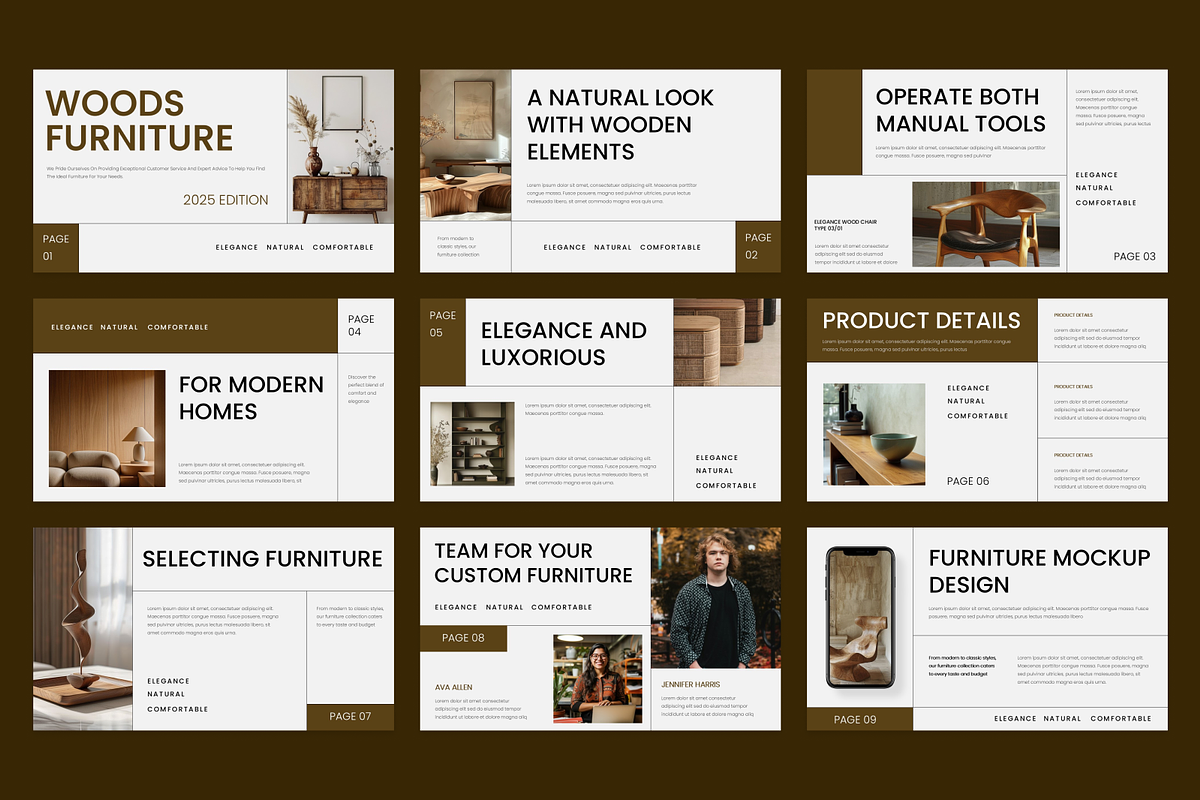The image size is (1200, 800).
Task: Click the curved wooden table photo on page 02
Action: [465, 145]
